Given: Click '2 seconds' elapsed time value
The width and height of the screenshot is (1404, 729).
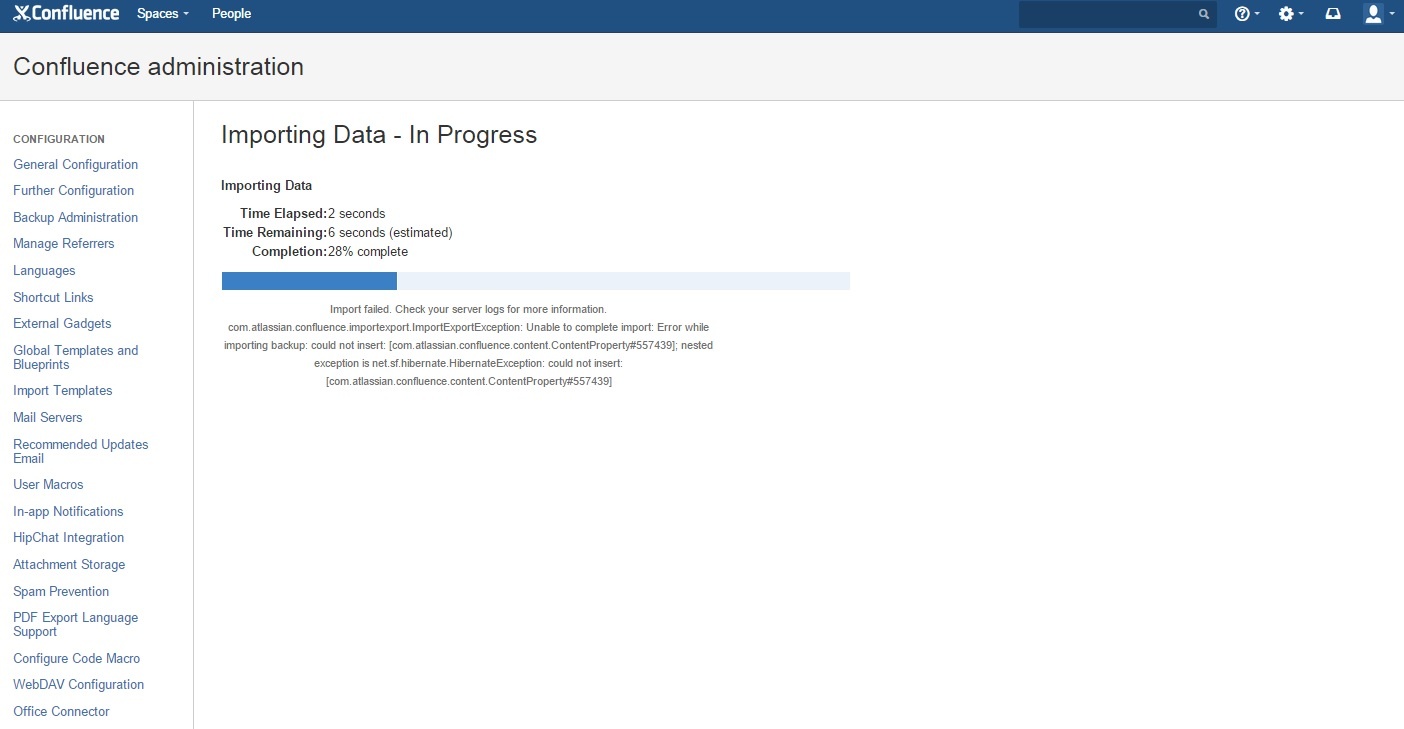Looking at the screenshot, I should point(356,213).
